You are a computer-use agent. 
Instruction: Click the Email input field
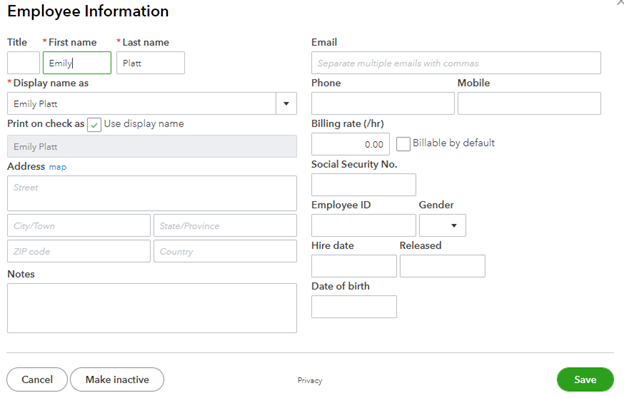pos(456,63)
